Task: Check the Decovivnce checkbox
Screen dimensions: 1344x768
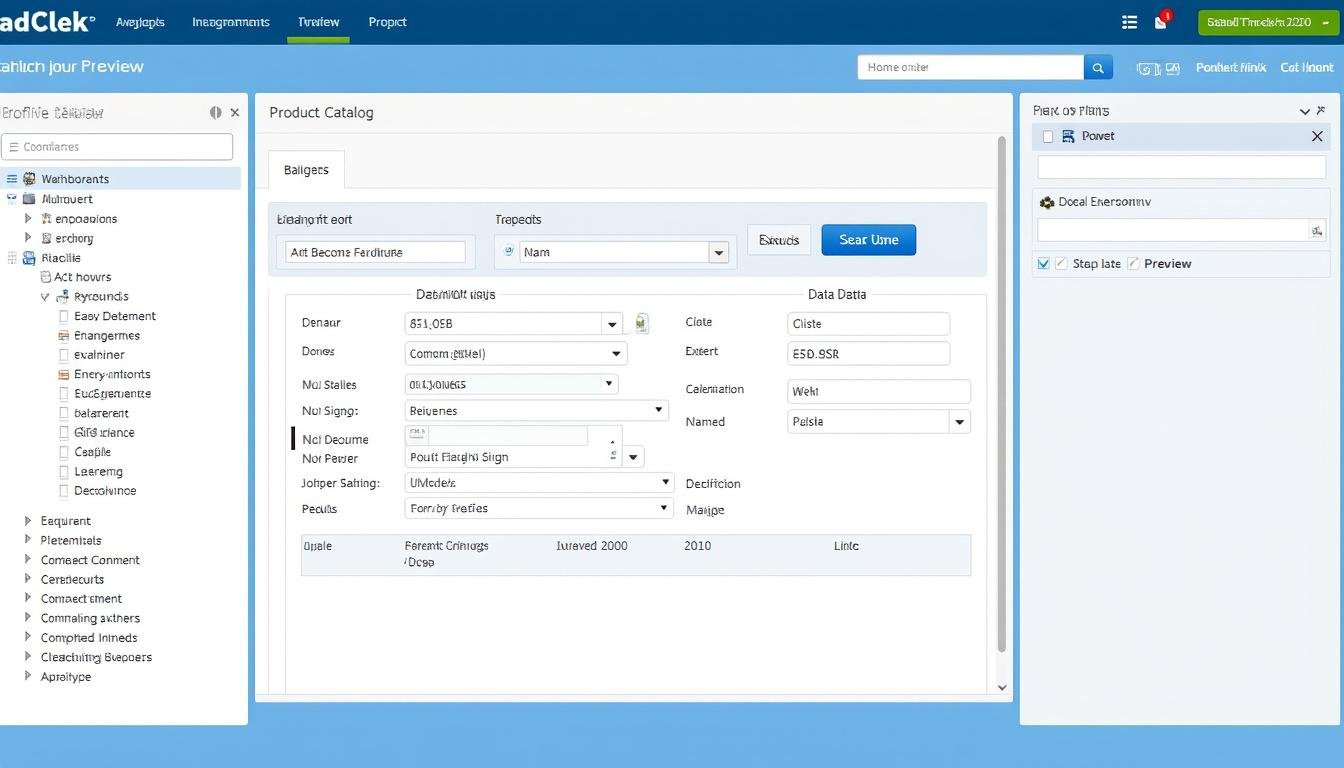Action: (64, 491)
